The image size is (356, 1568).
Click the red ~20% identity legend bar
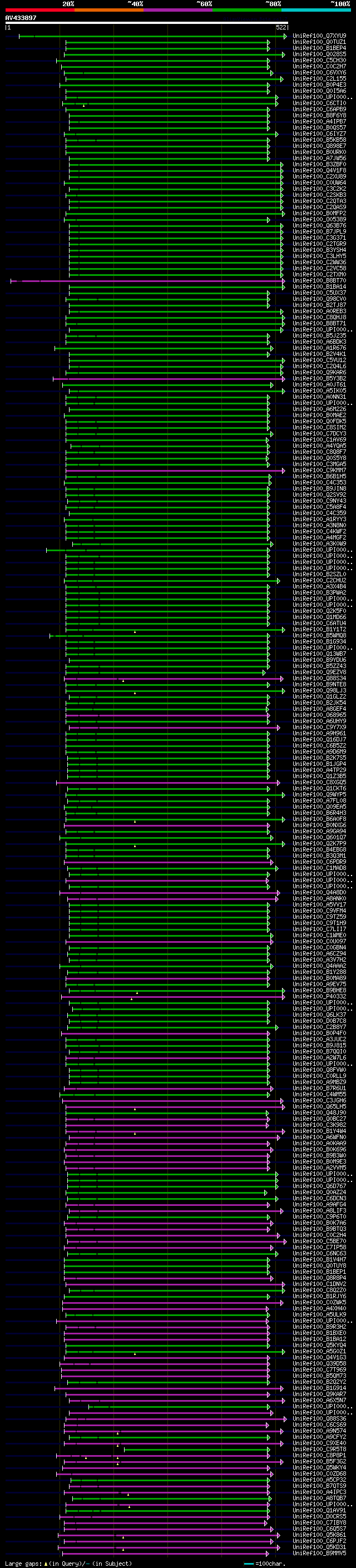coord(39,10)
